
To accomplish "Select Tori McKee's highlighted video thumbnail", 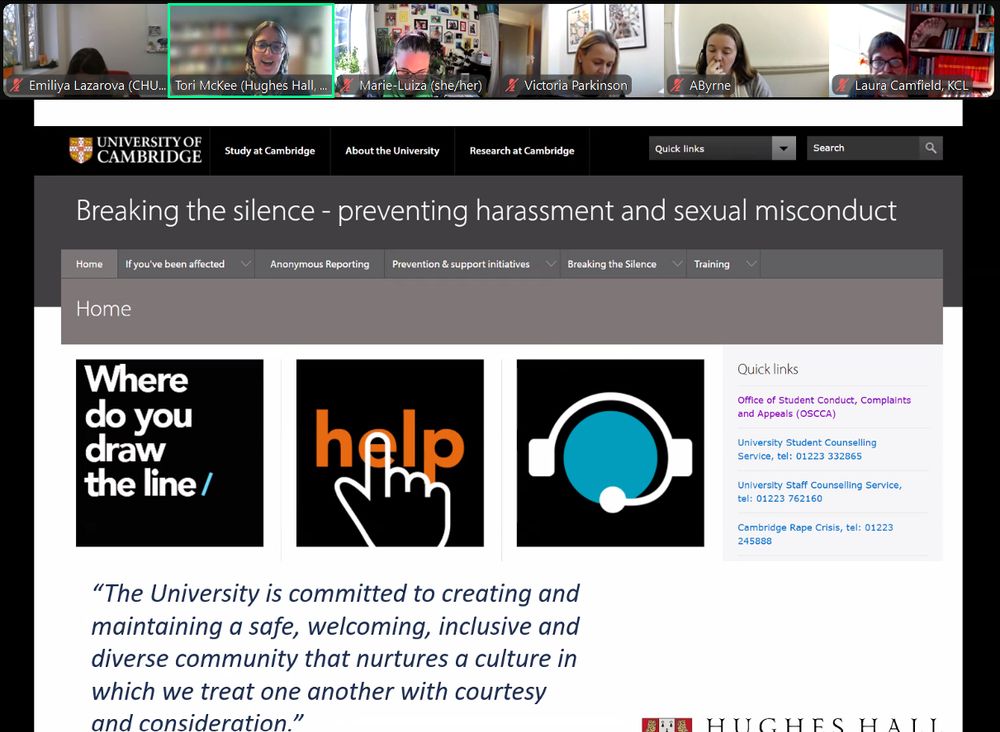I will 251,50.
